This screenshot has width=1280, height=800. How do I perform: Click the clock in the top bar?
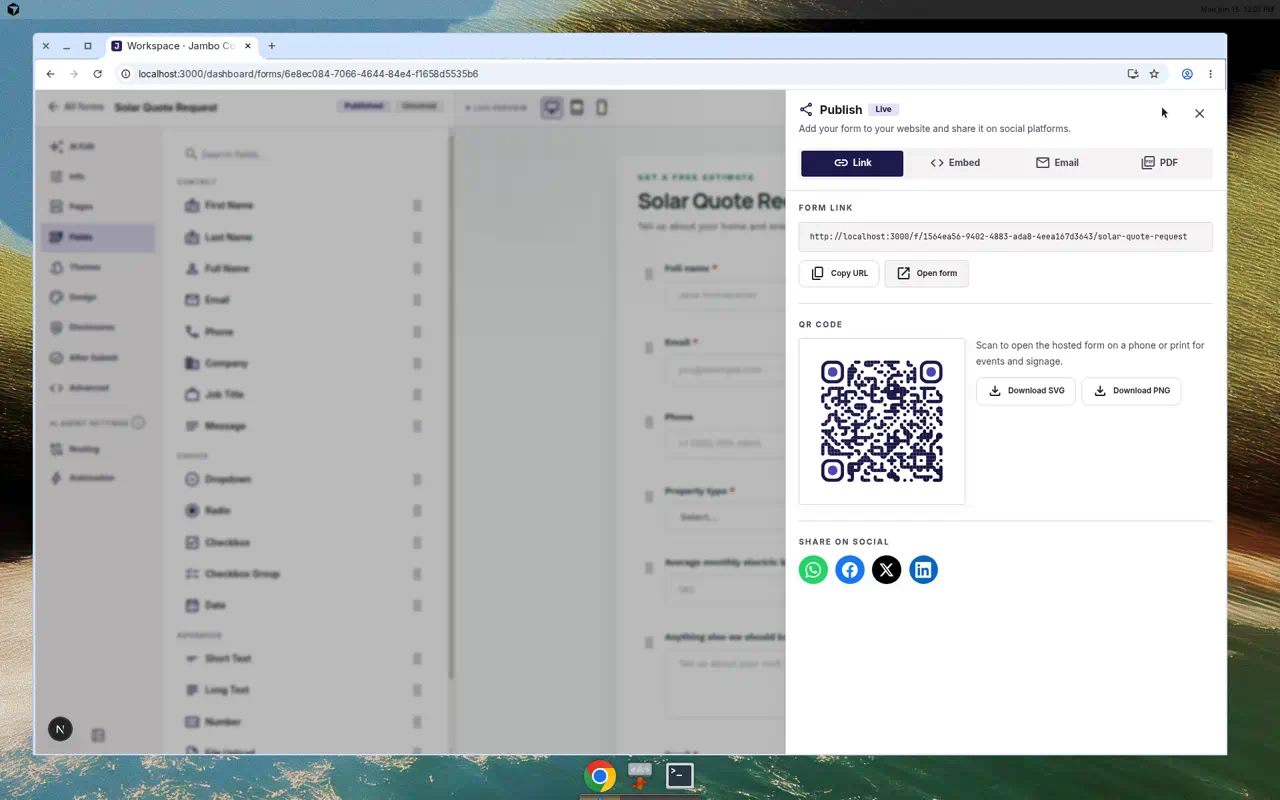(x=1237, y=9)
